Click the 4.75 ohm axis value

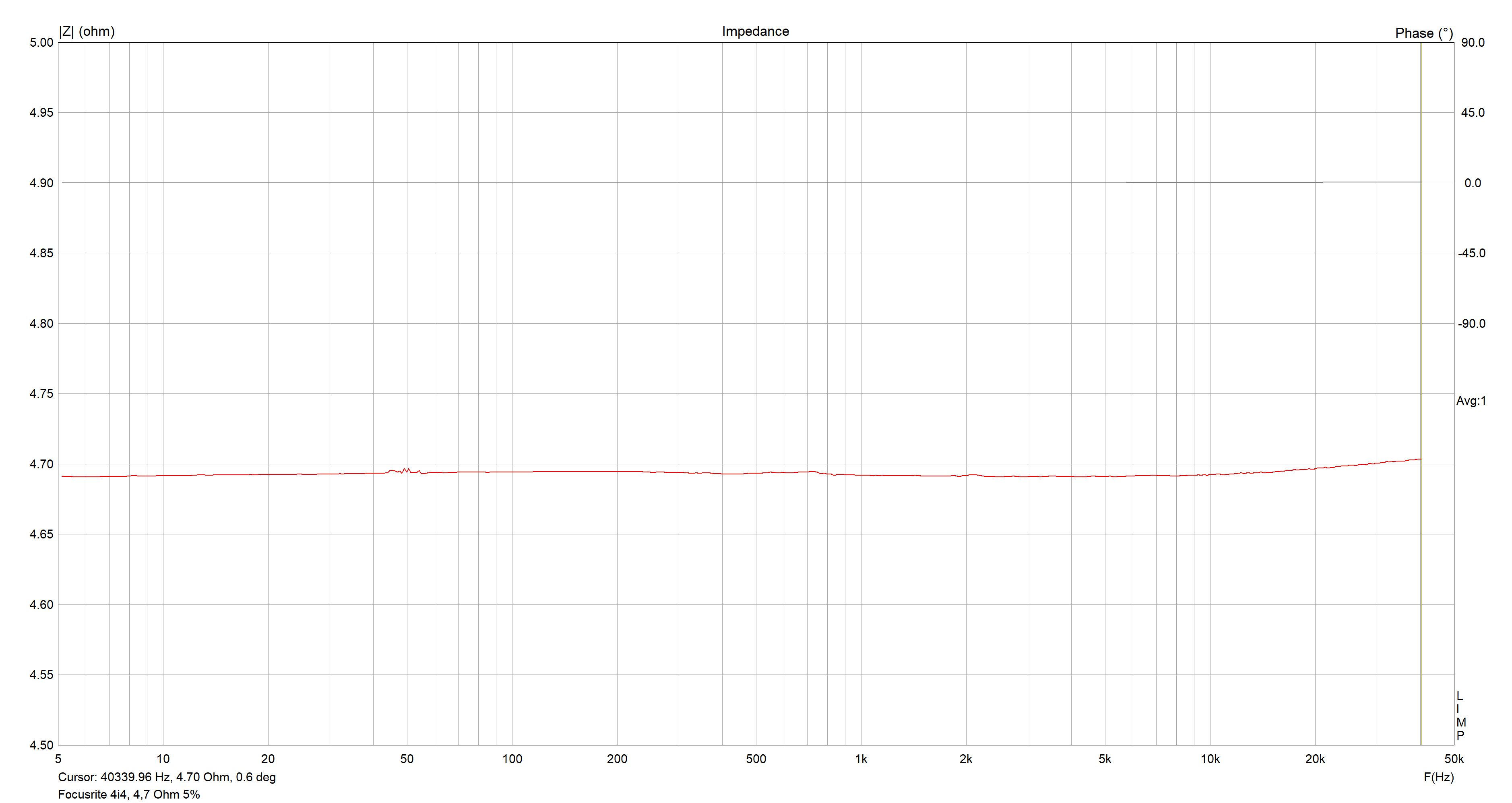[x=42, y=394]
